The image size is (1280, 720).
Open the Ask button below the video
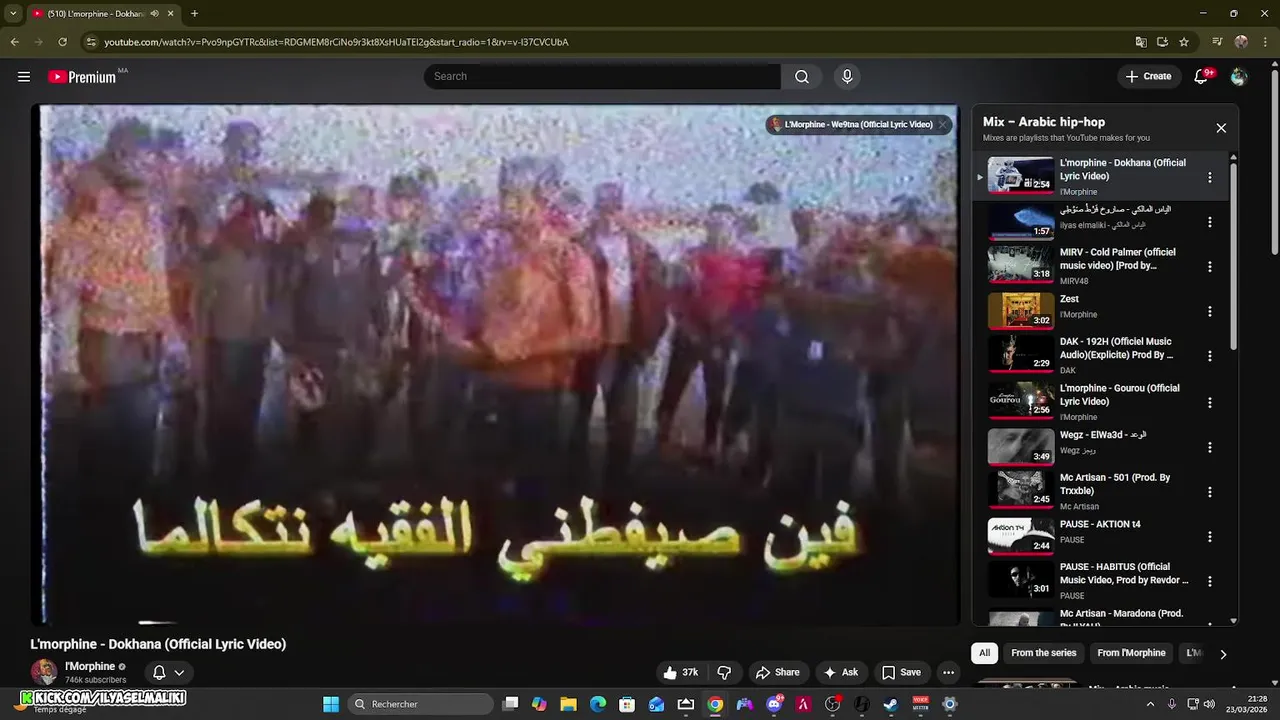click(x=840, y=673)
